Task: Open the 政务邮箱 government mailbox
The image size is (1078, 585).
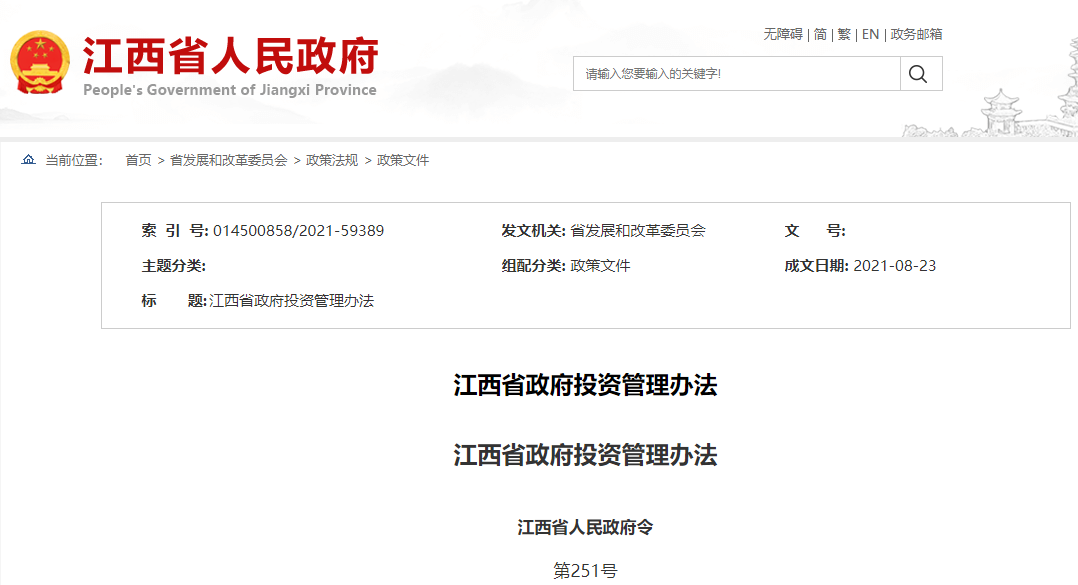Action: (x=918, y=34)
